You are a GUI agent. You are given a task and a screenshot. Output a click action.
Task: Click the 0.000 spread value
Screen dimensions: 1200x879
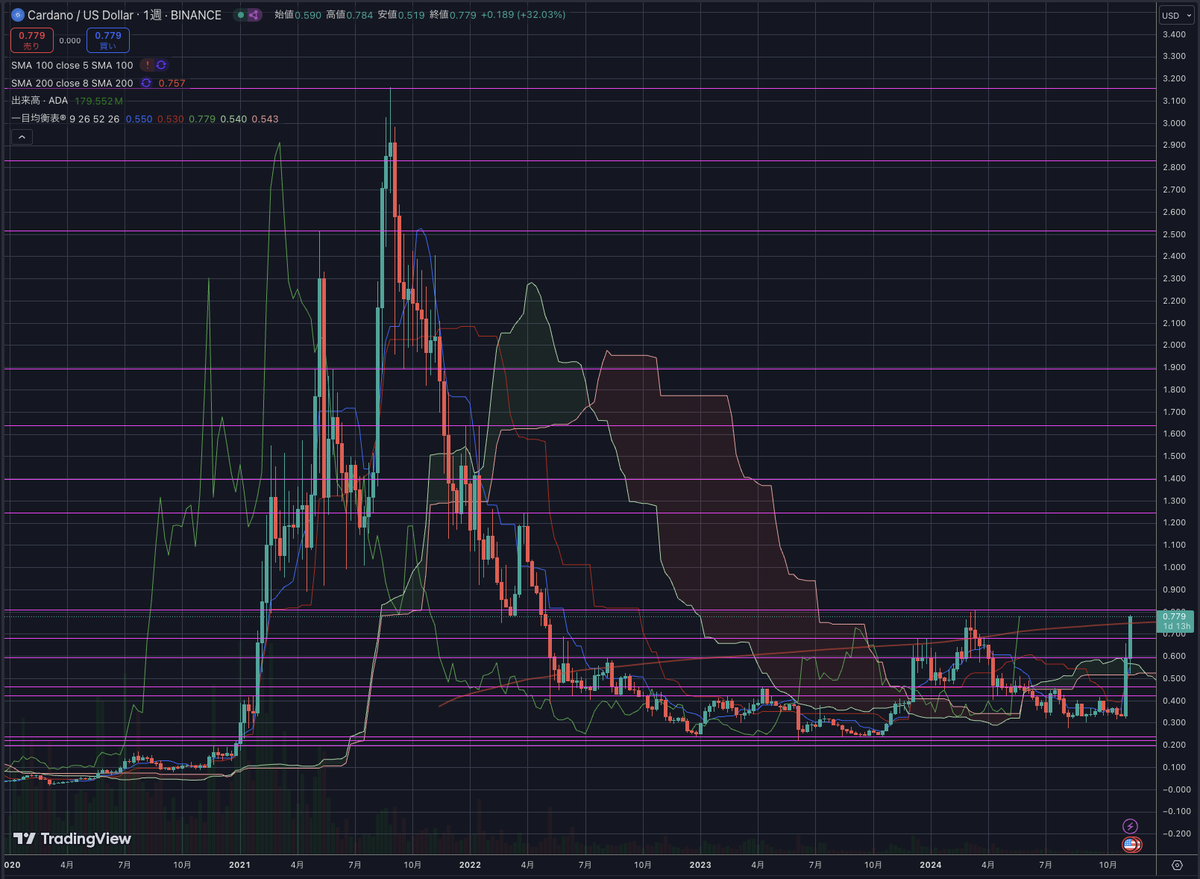69,40
